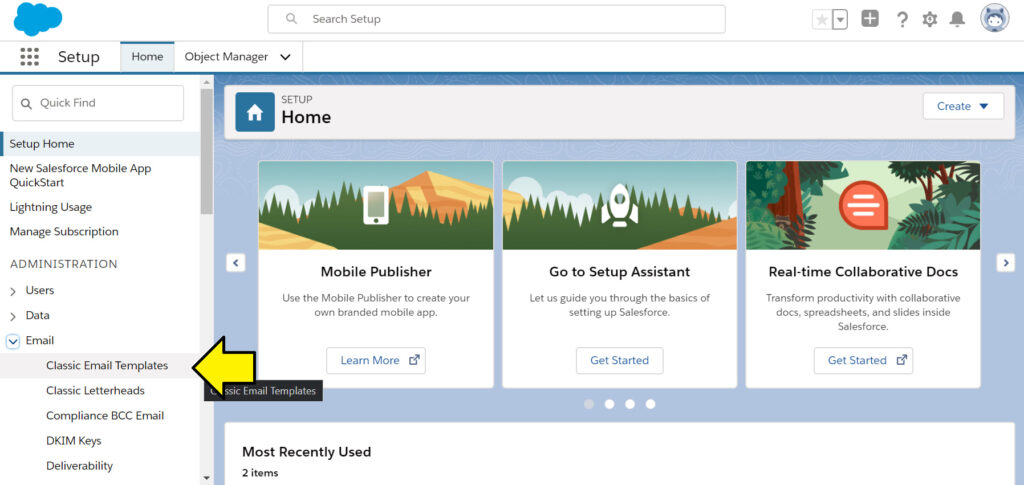Open the Create dropdown button
Screen dimensions: 1024x485
963,106
